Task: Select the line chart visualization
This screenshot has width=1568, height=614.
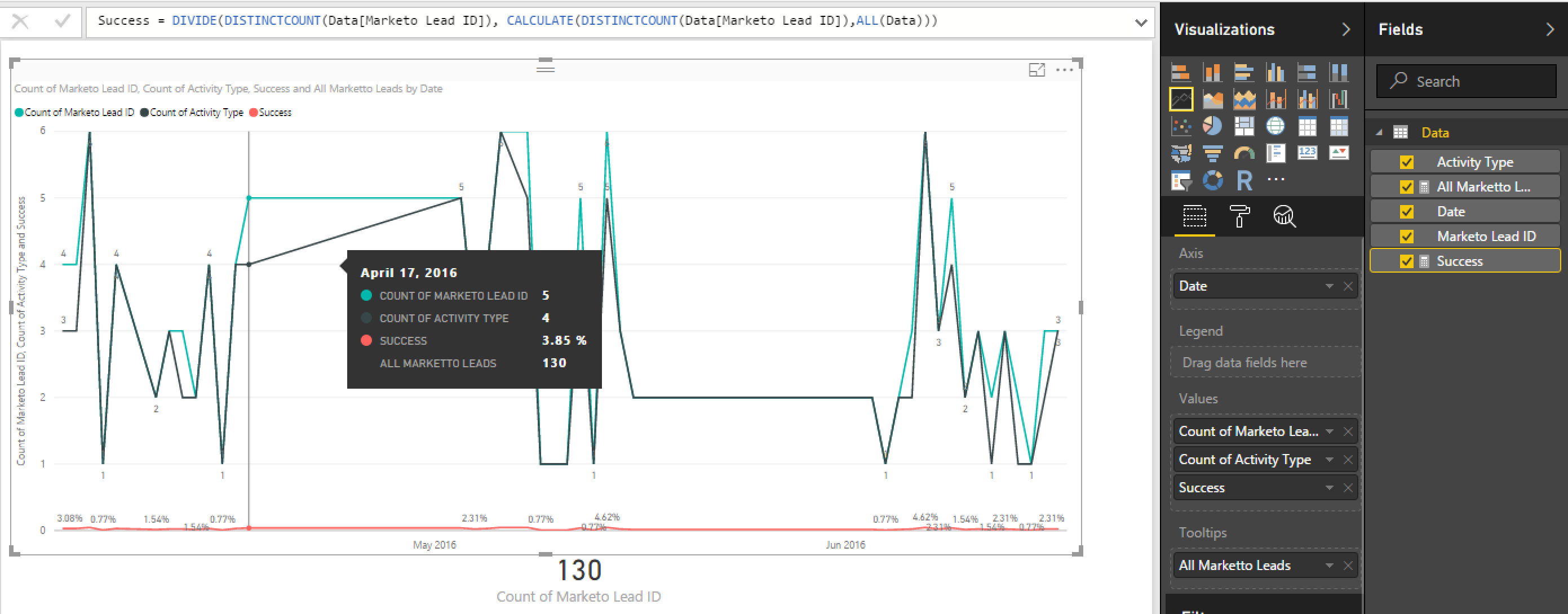Action: 1181,99
